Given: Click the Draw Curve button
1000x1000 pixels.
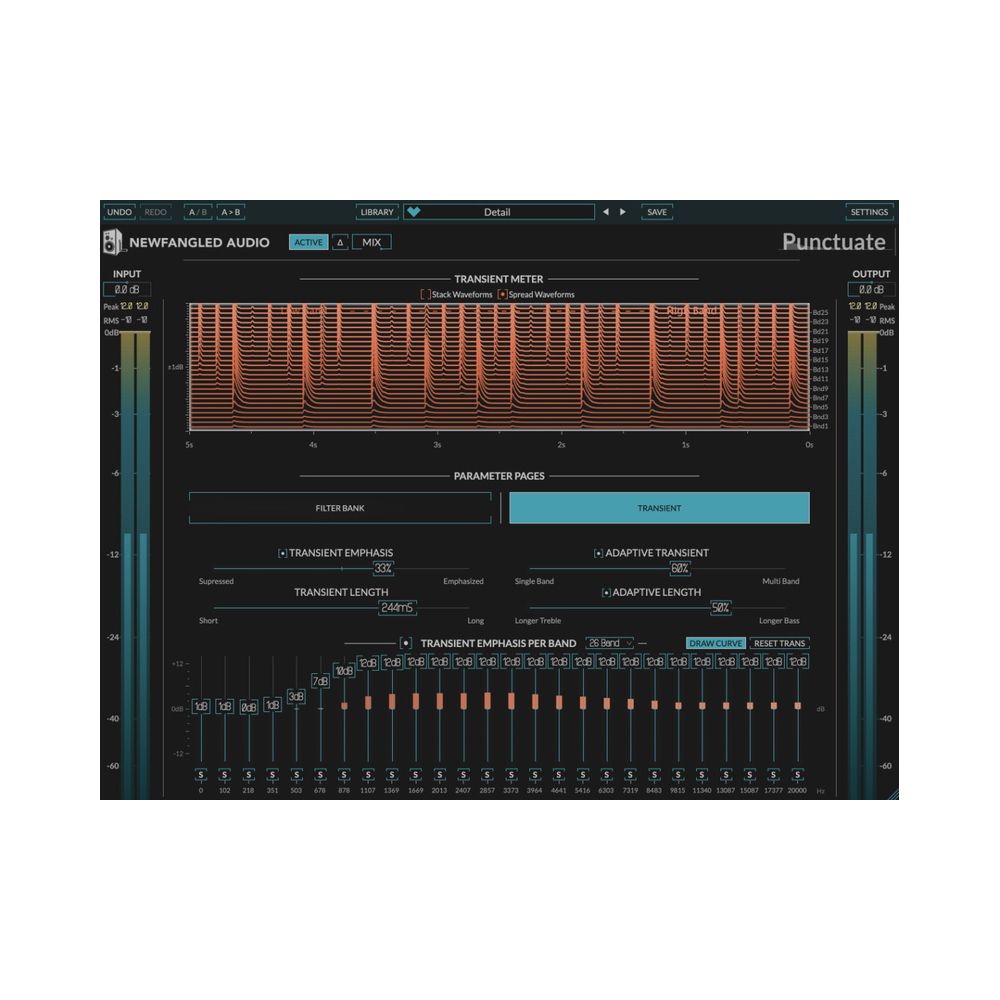Looking at the screenshot, I should (715, 643).
